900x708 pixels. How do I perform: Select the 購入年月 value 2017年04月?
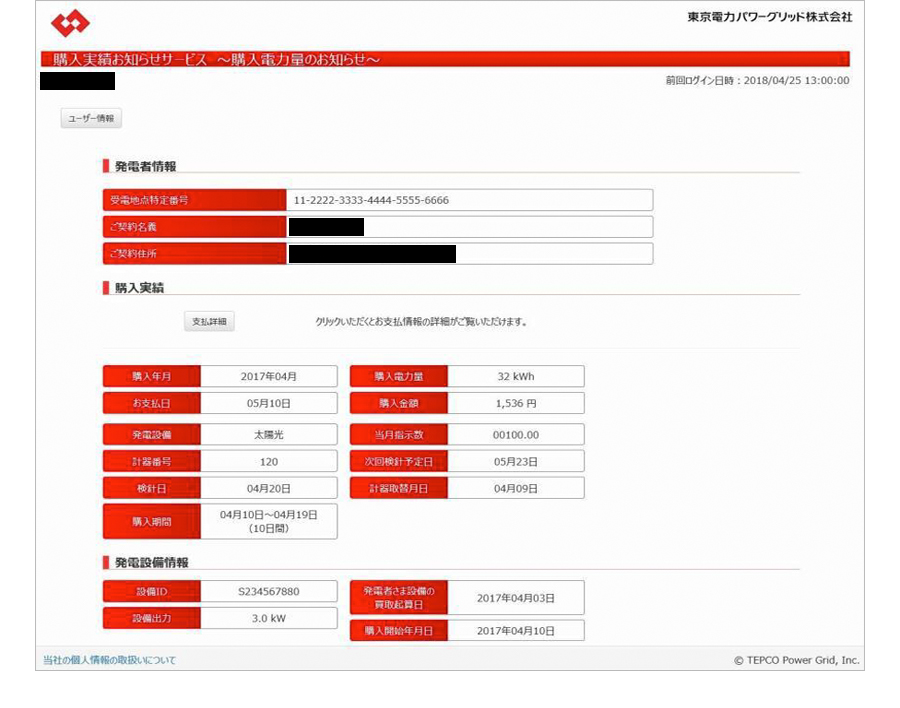tap(268, 377)
